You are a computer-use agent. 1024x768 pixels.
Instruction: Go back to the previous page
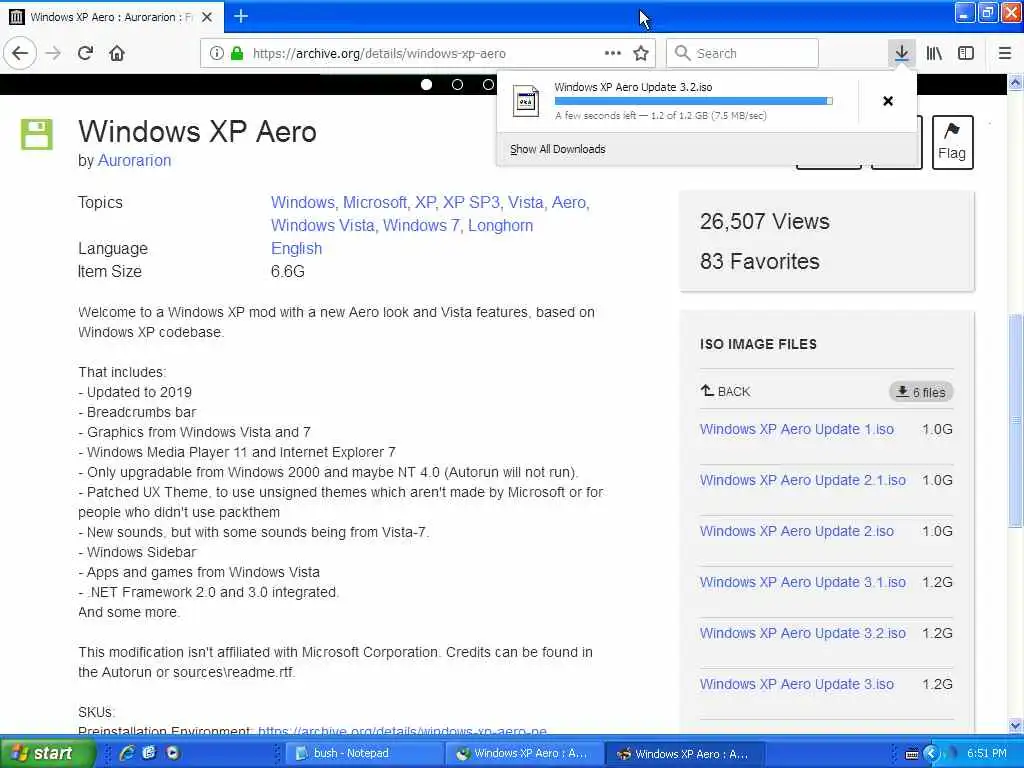tap(20, 53)
